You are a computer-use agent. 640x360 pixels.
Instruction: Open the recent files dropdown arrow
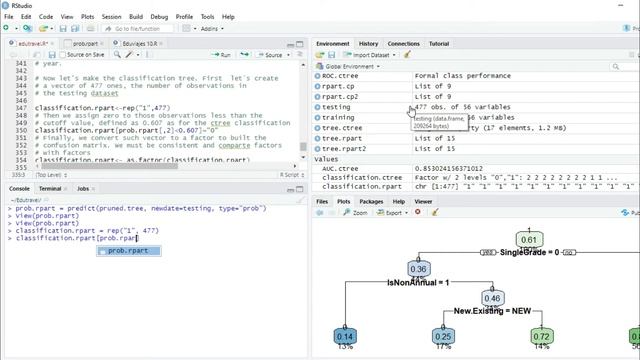click(51, 29)
